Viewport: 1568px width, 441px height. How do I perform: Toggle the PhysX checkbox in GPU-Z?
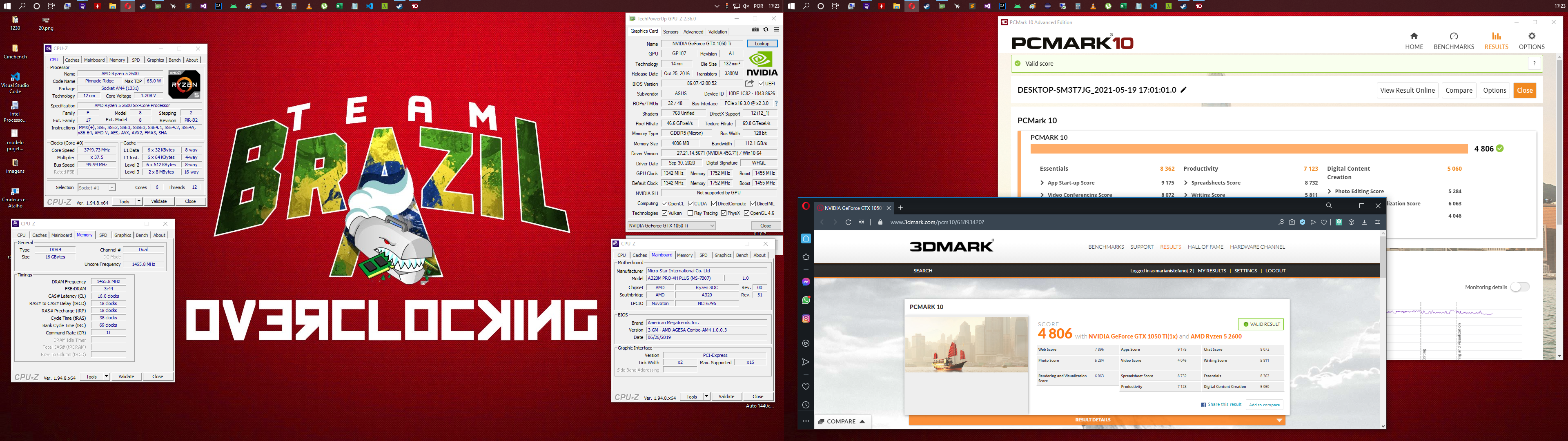(x=724, y=213)
